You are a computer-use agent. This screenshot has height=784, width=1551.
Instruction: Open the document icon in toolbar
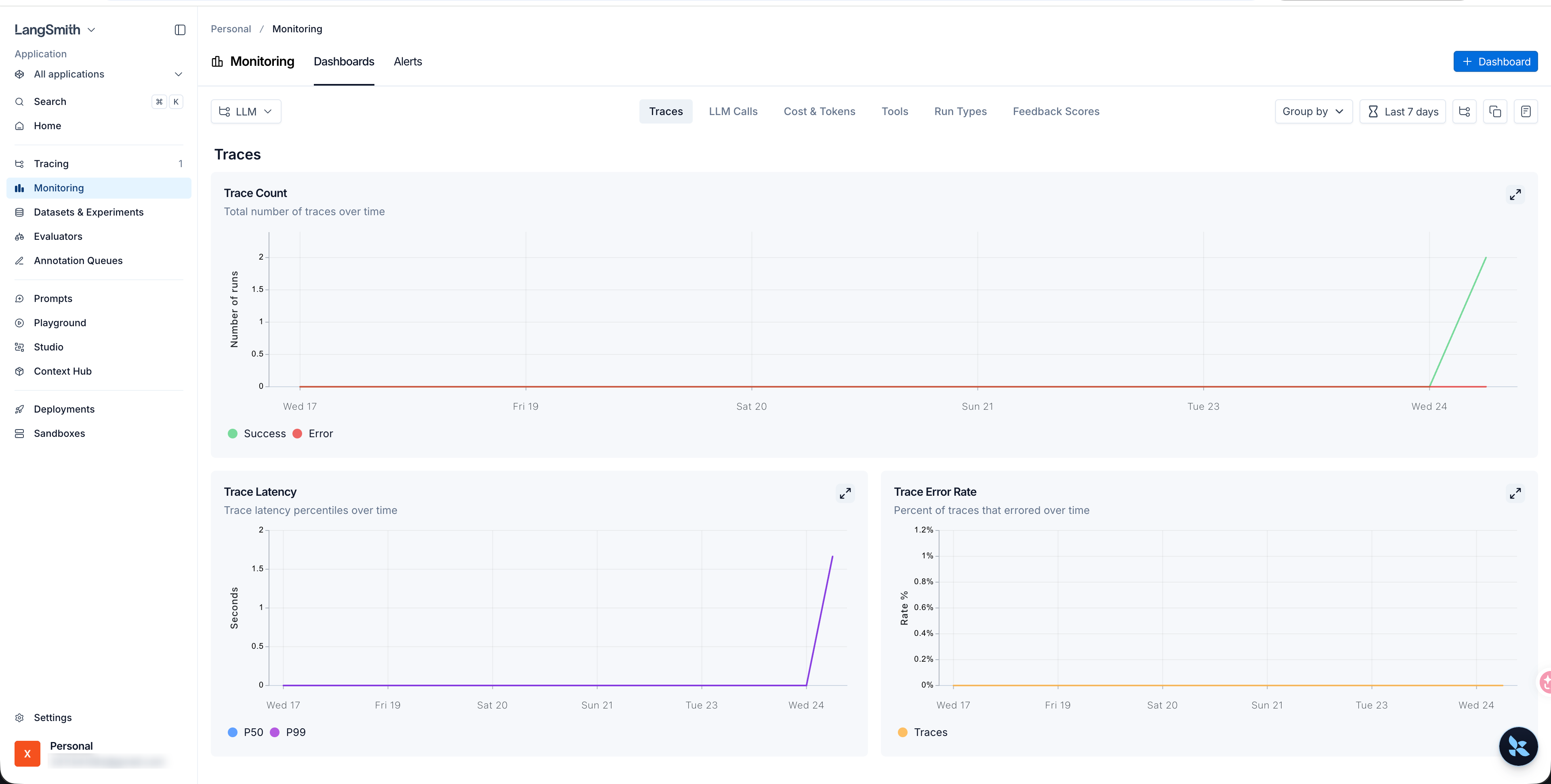point(1526,111)
